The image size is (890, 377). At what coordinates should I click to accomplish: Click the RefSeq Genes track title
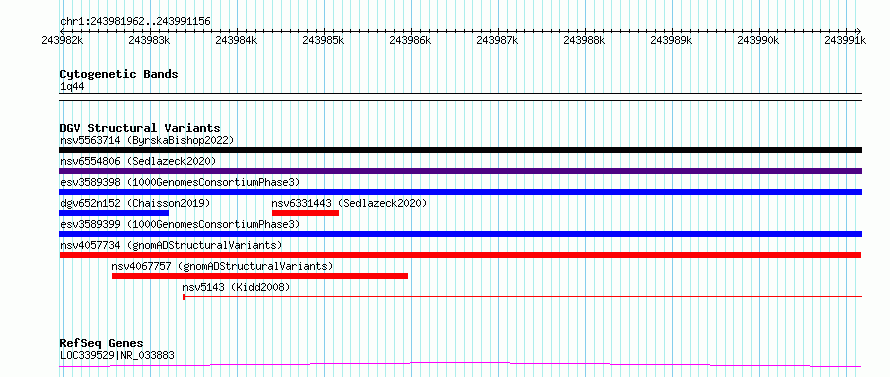102,344
